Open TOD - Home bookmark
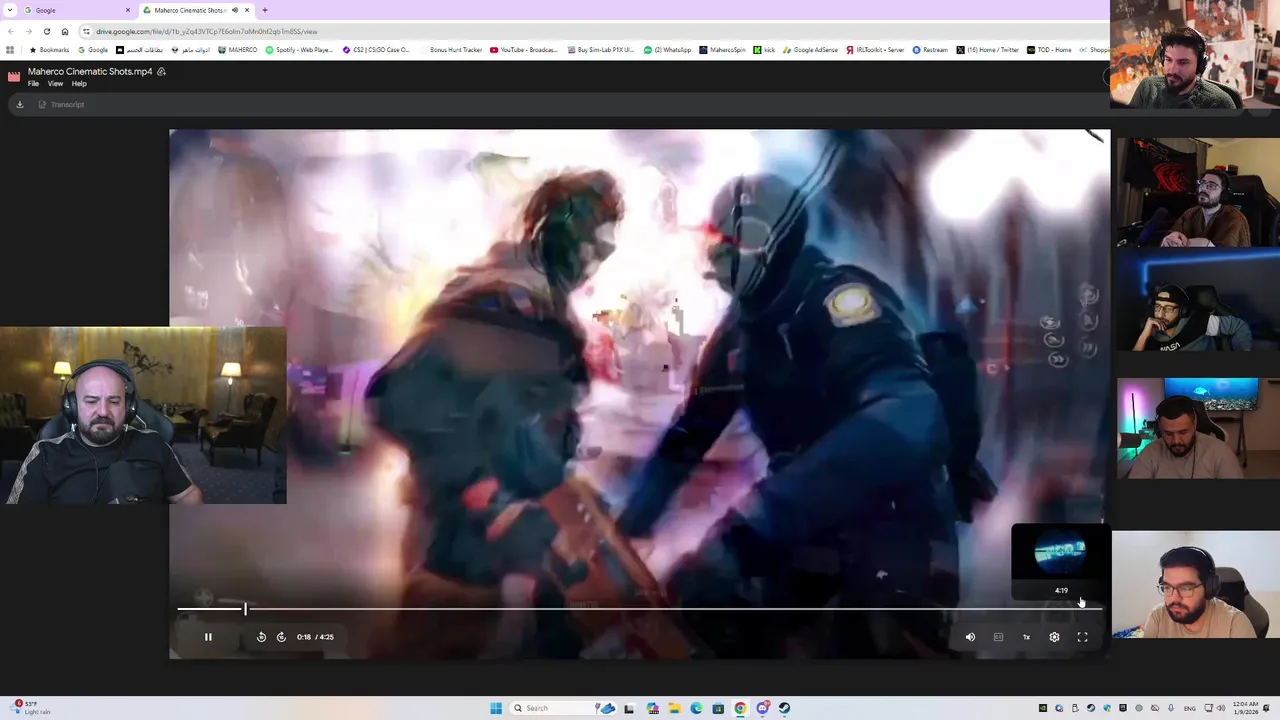 pos(1049,50)
